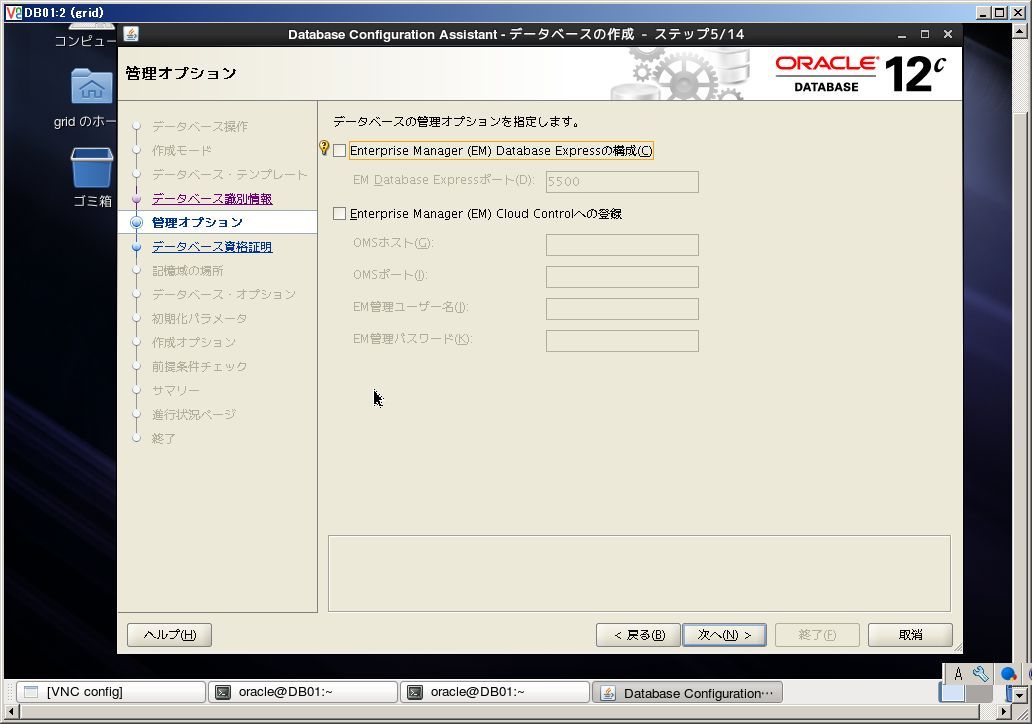Click 次へ(N) button to proceed
1032x724 pixels.
(x=724, y=635)
